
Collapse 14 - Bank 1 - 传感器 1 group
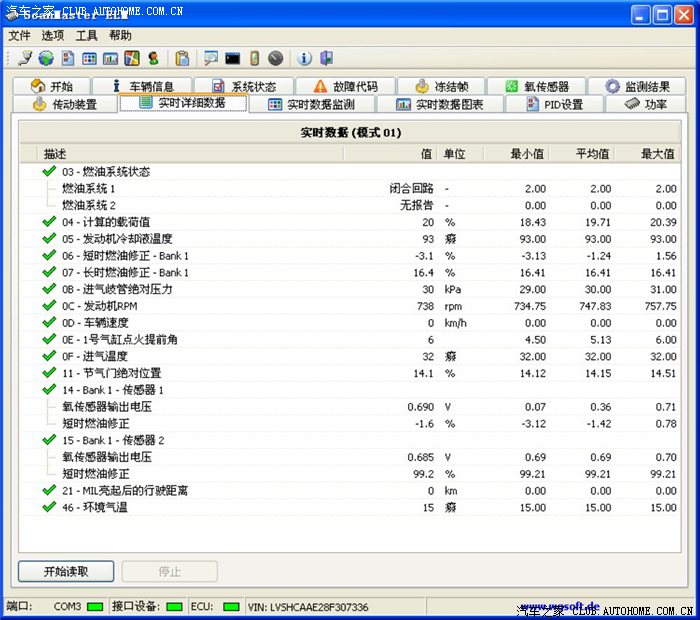(x=49, y=390)
